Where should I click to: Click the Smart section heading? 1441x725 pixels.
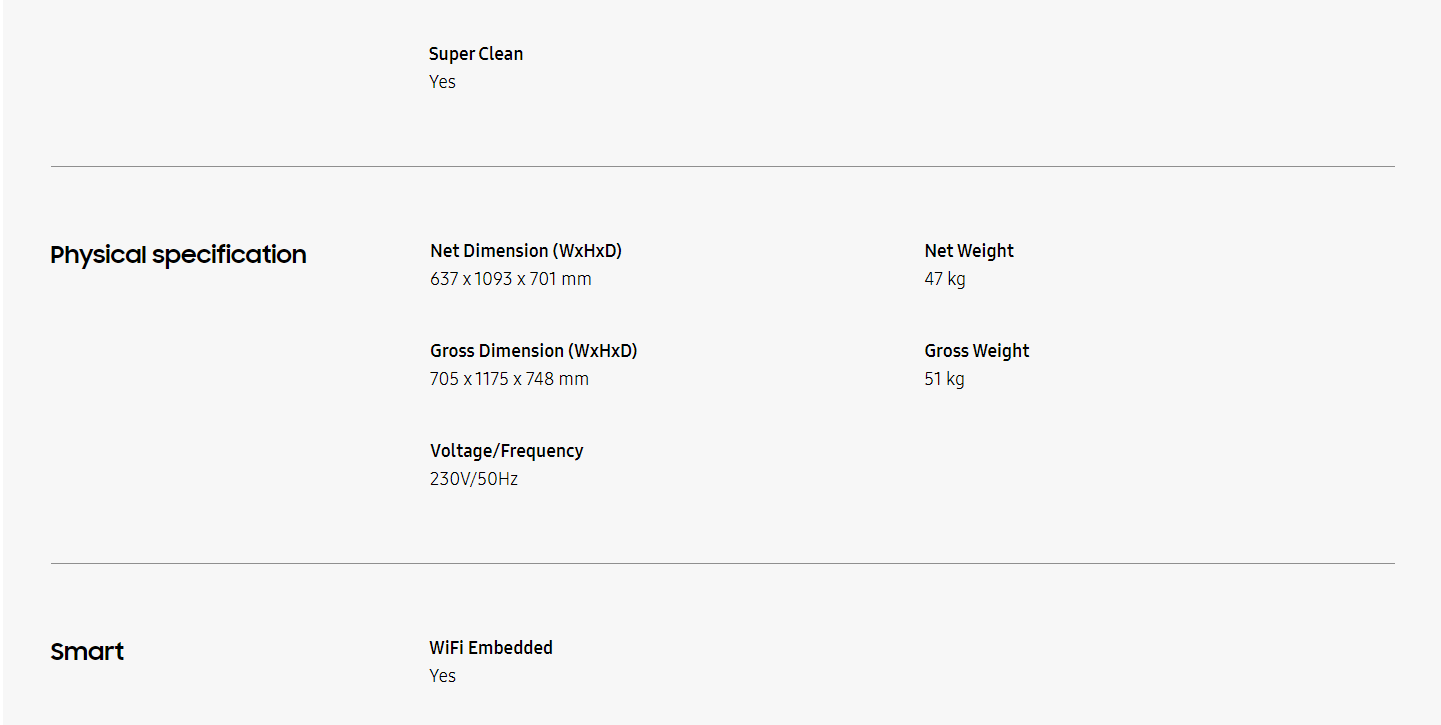pos(87,652)
